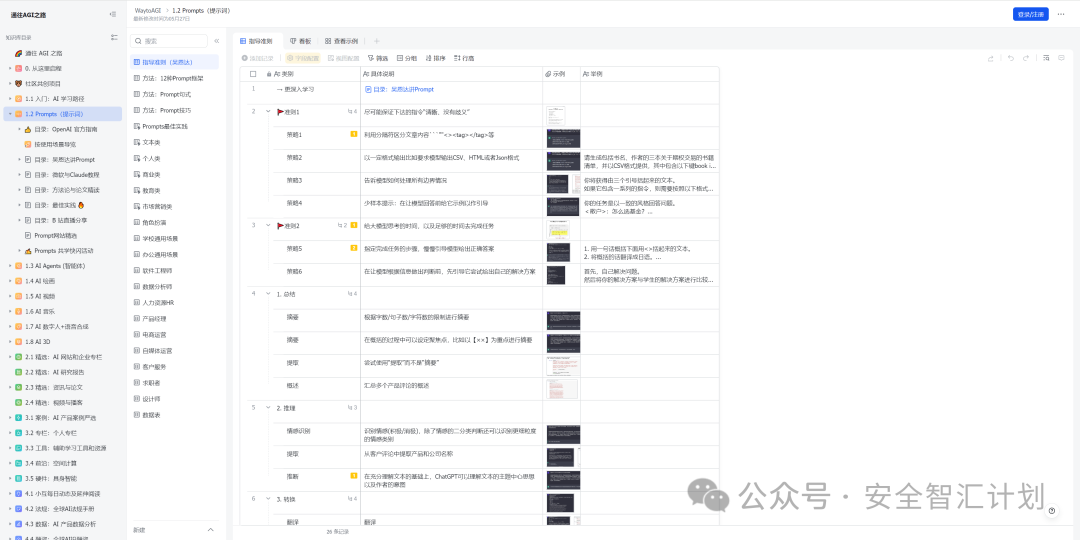Click the sub-record count icon on 2. 推理
1080x540 pixels.
point(353,408)
